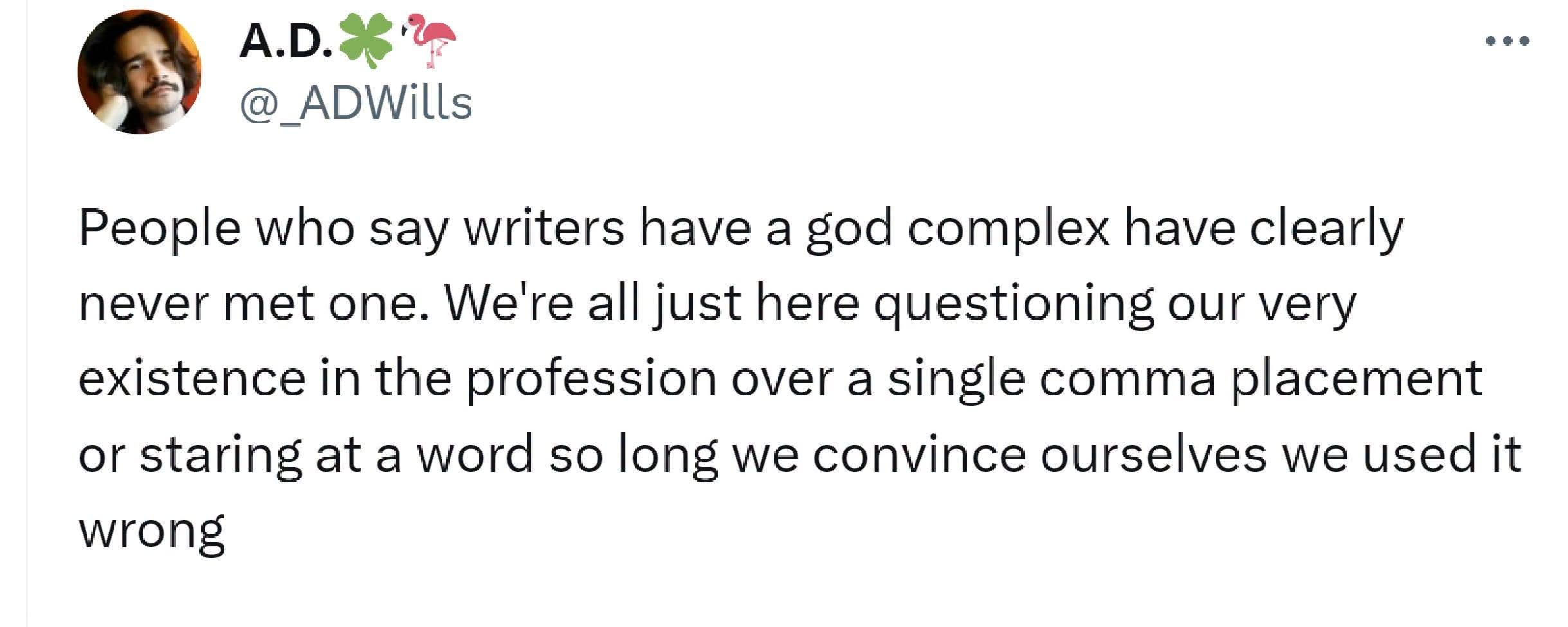Click the word "clearly" in first line
This screenshot has width=1568, height=627.
click(1326, 228)
